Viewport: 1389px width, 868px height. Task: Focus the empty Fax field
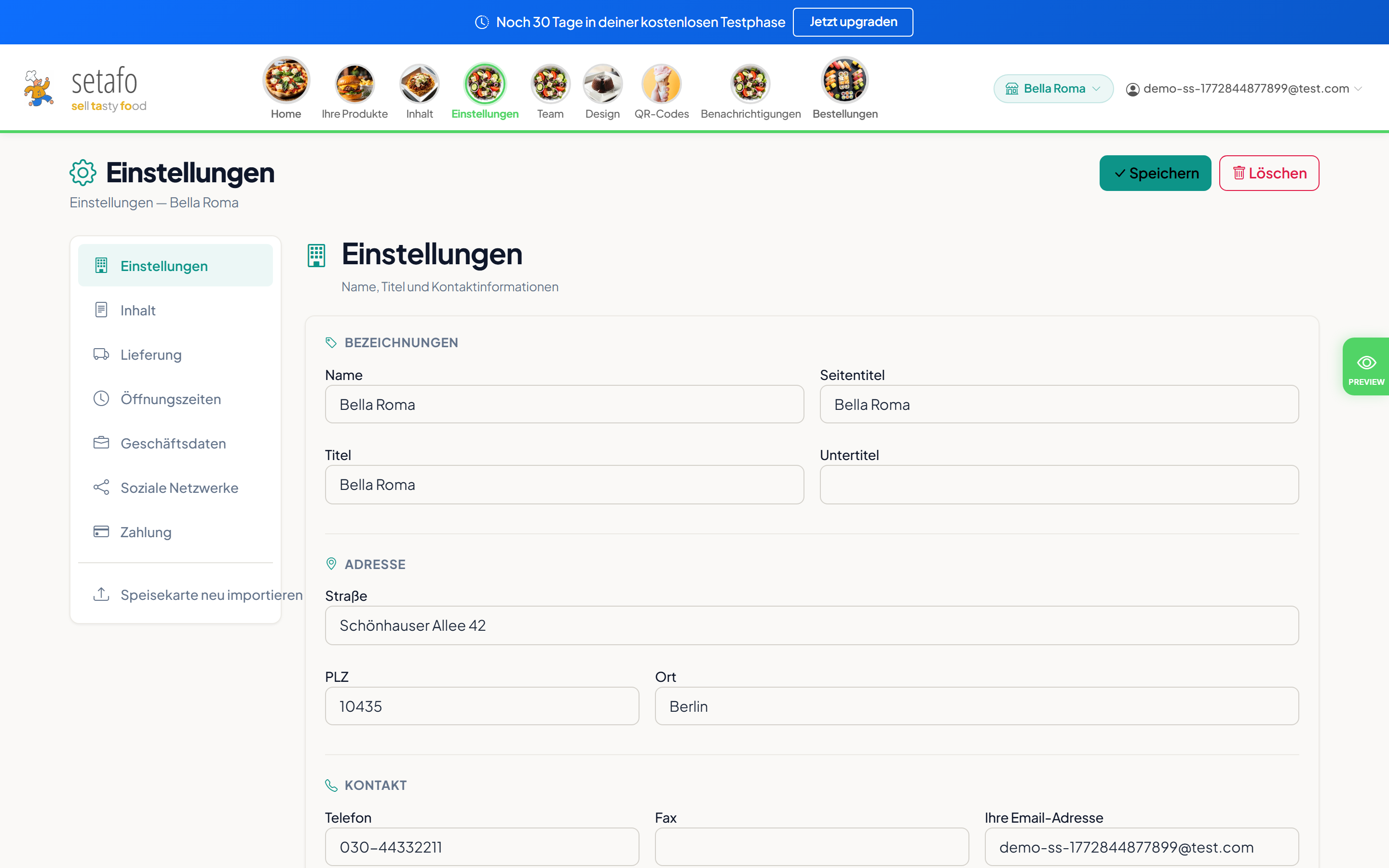[812, 847]
